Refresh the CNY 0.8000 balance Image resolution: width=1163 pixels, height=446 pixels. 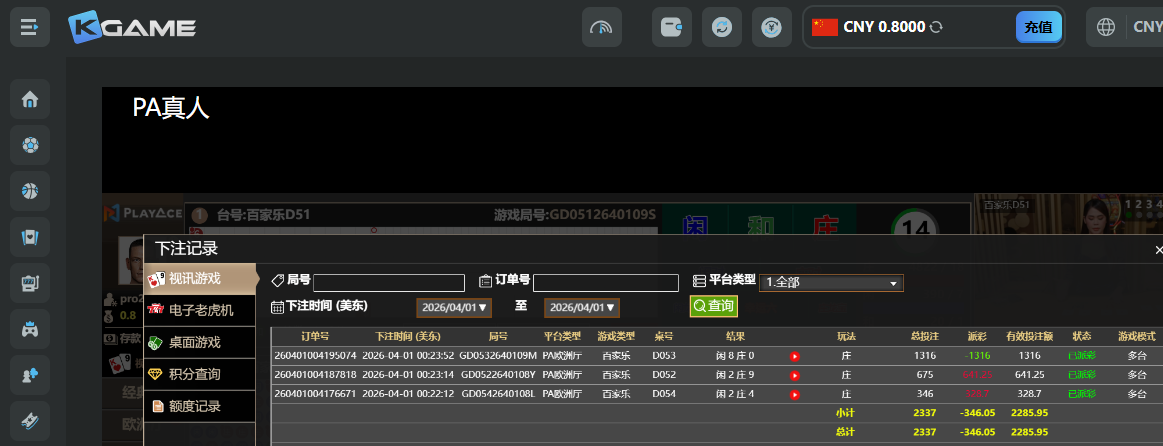click(936, 28)
